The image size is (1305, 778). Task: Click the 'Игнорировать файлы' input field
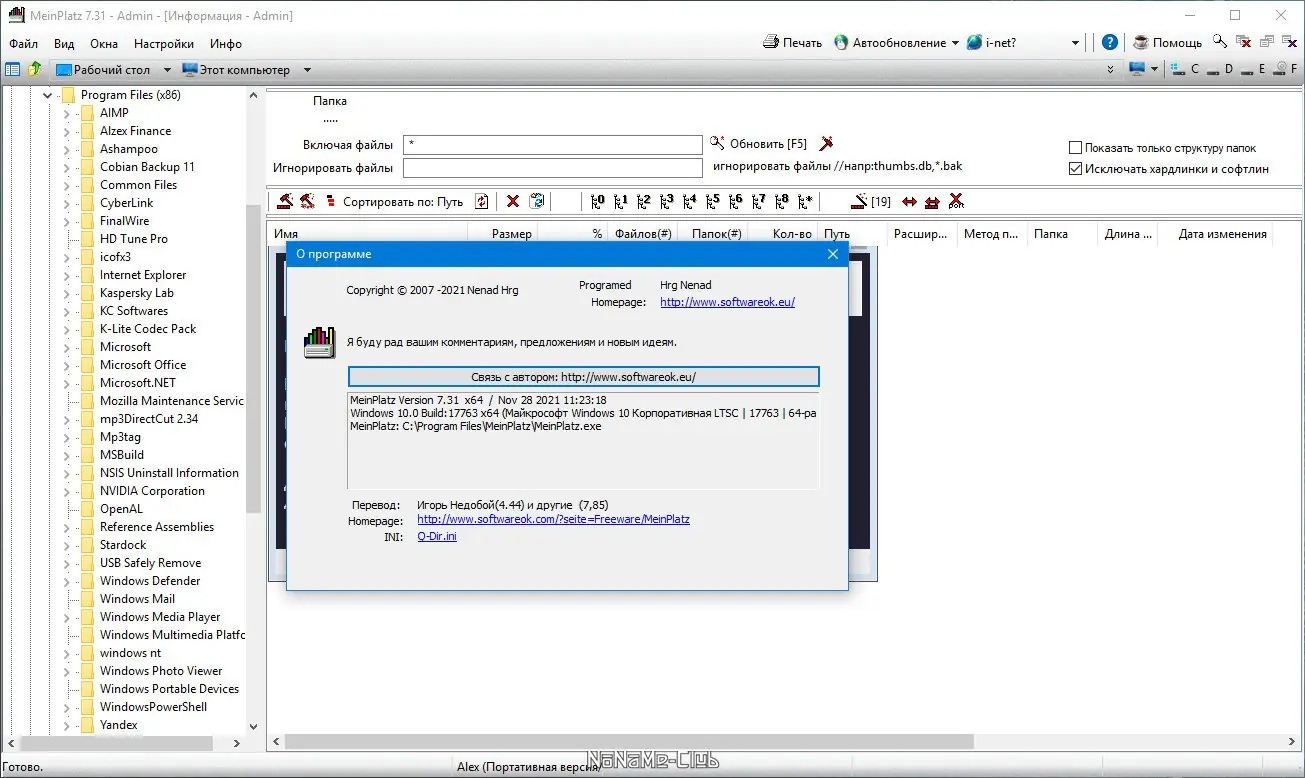[x=553, y=168]
